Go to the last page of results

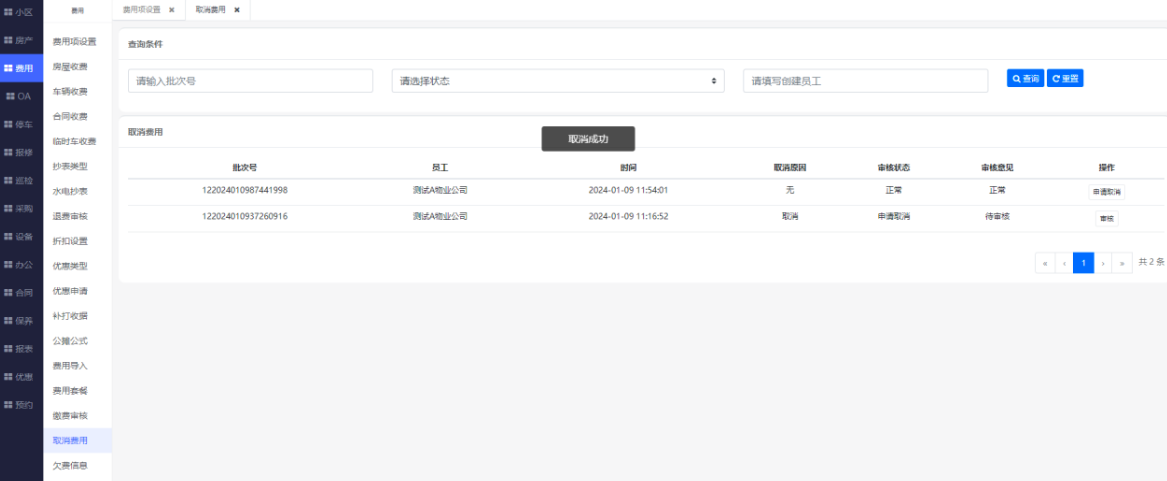(x=1122, y=263)
